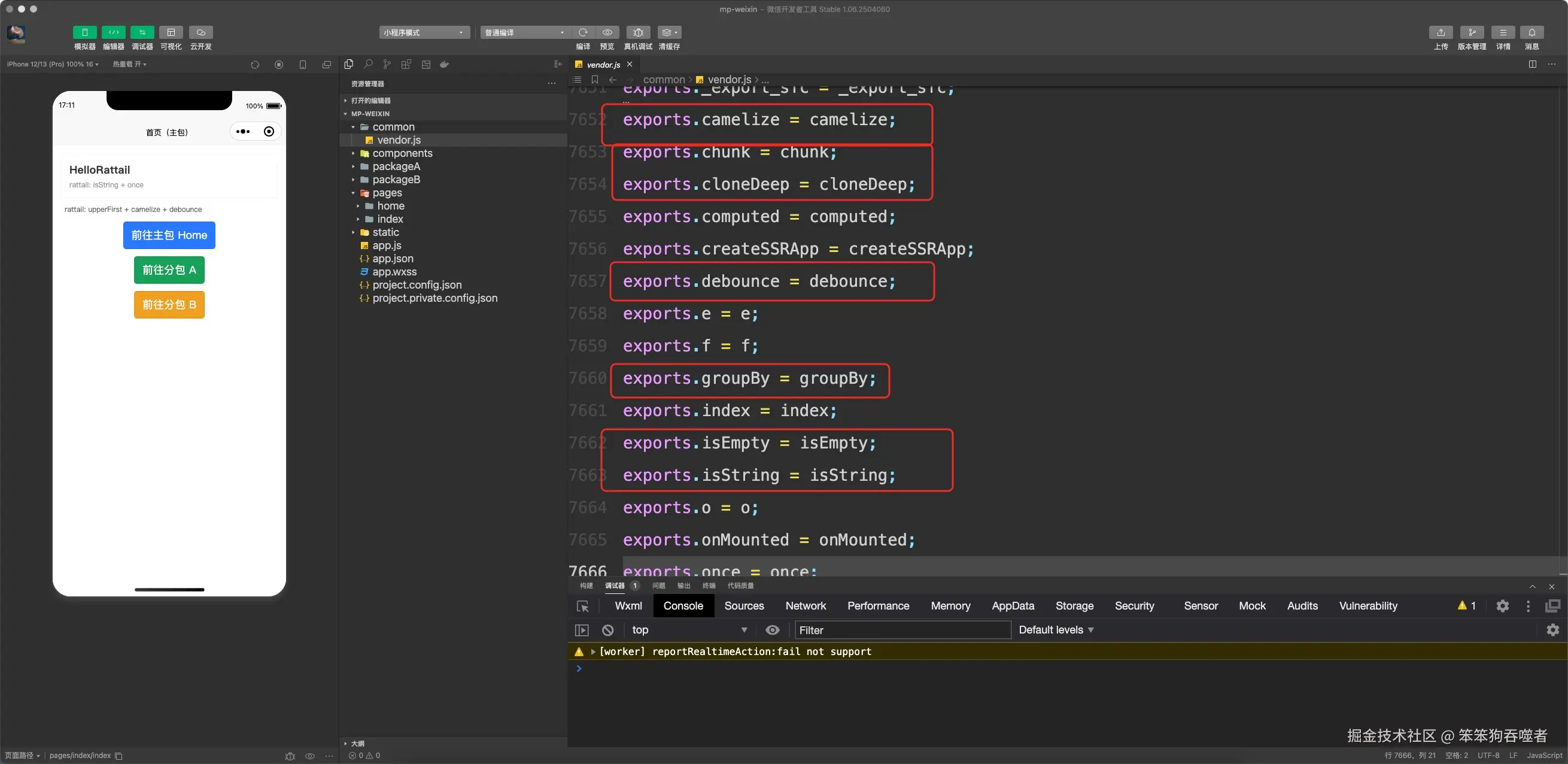The image size is (1568, 764).
Task: Click the compile refresh icon (编译)
Action: coord(582,32)
